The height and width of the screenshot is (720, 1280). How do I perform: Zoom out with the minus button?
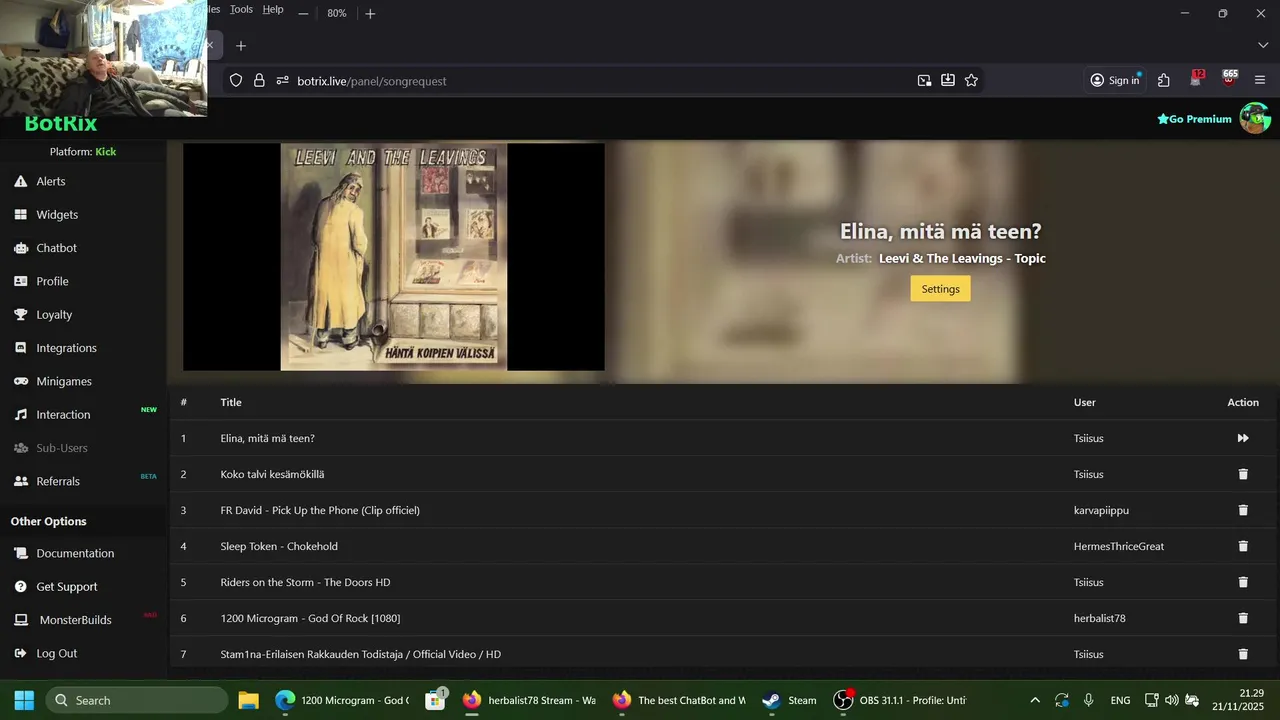[303, 13]
